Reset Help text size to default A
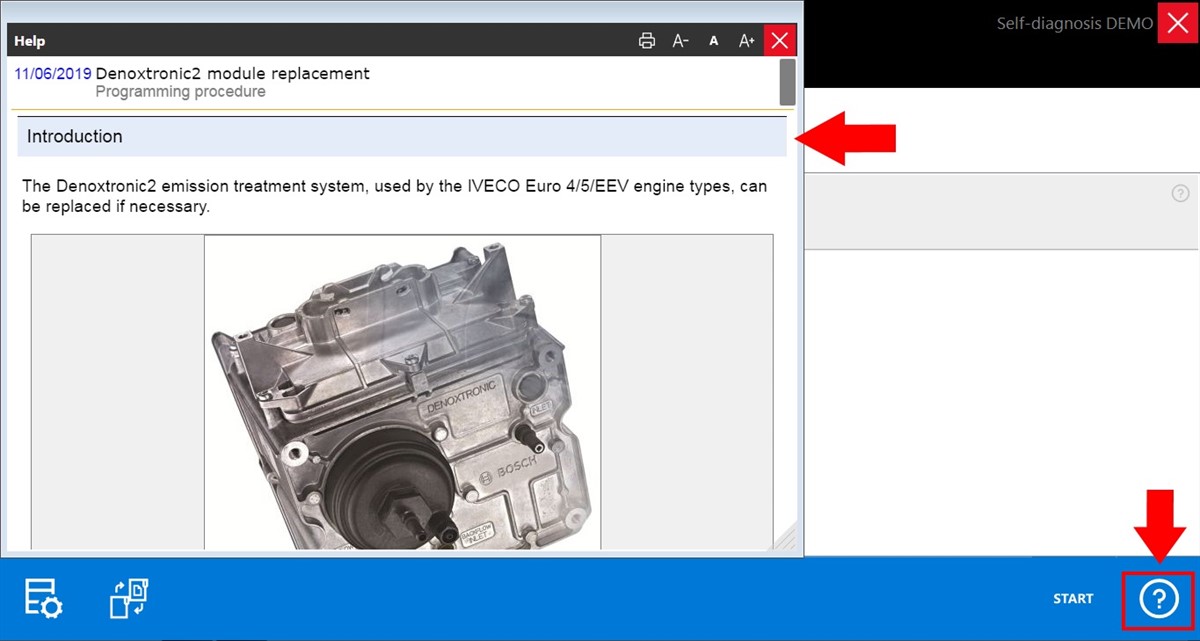This screenshot has height=641, width=1200. coord(714,41)
